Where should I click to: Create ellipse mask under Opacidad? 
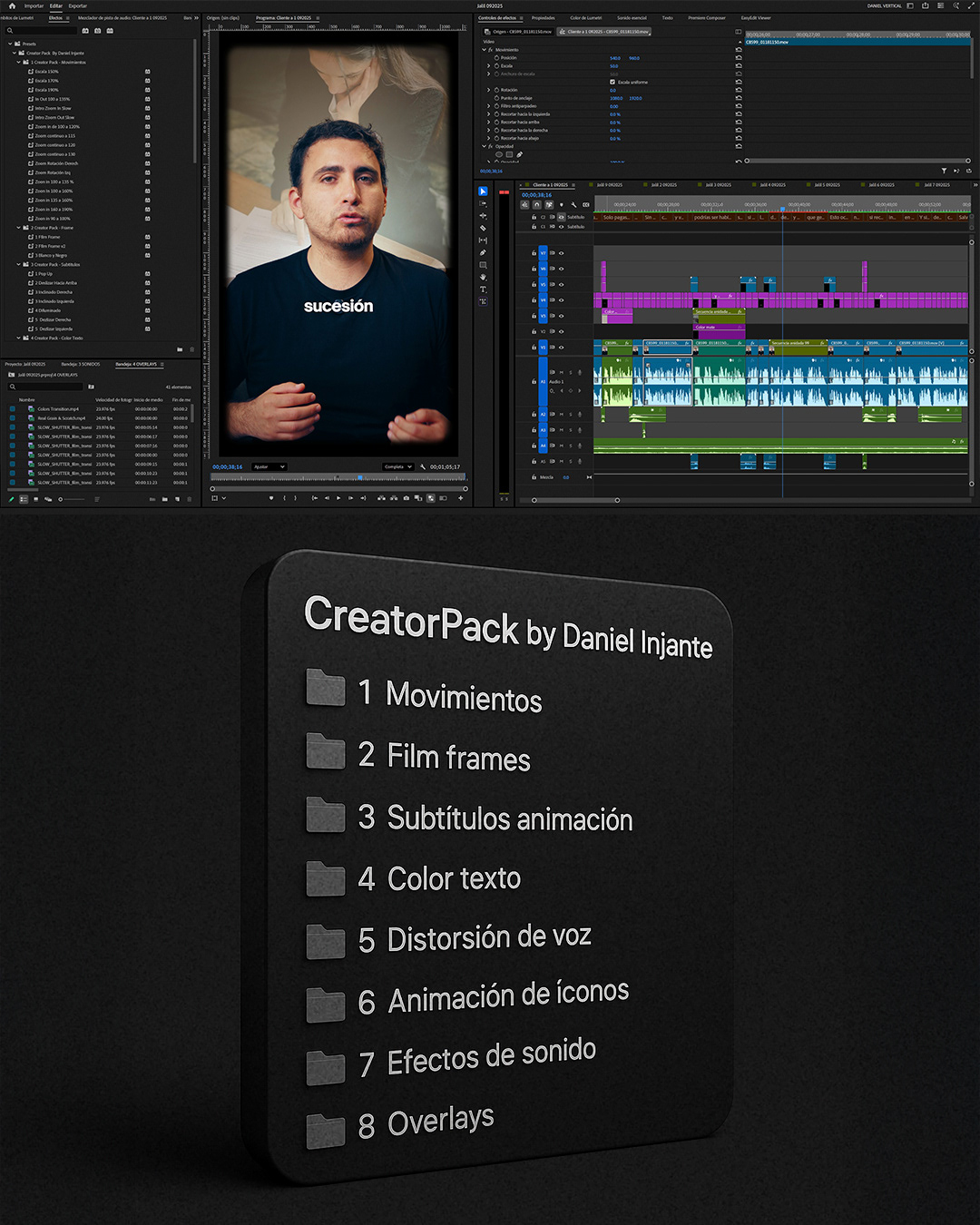(x=498, y=154)
